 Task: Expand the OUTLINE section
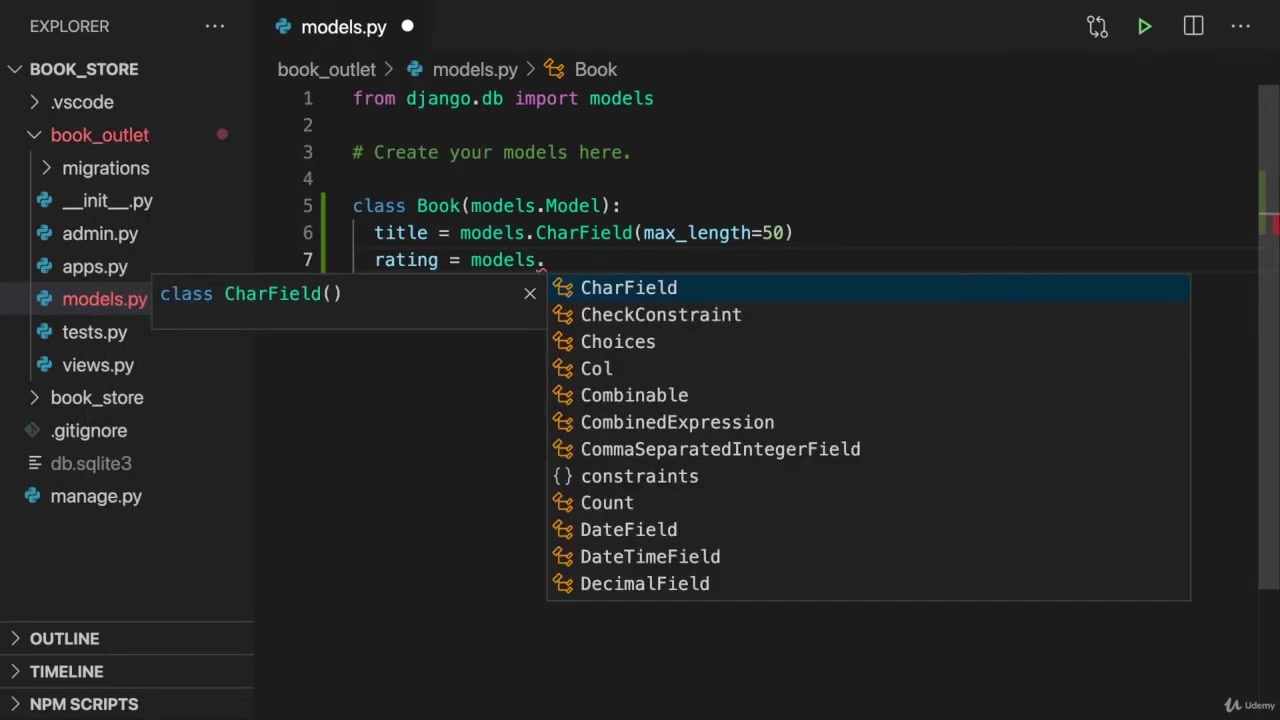64,638
